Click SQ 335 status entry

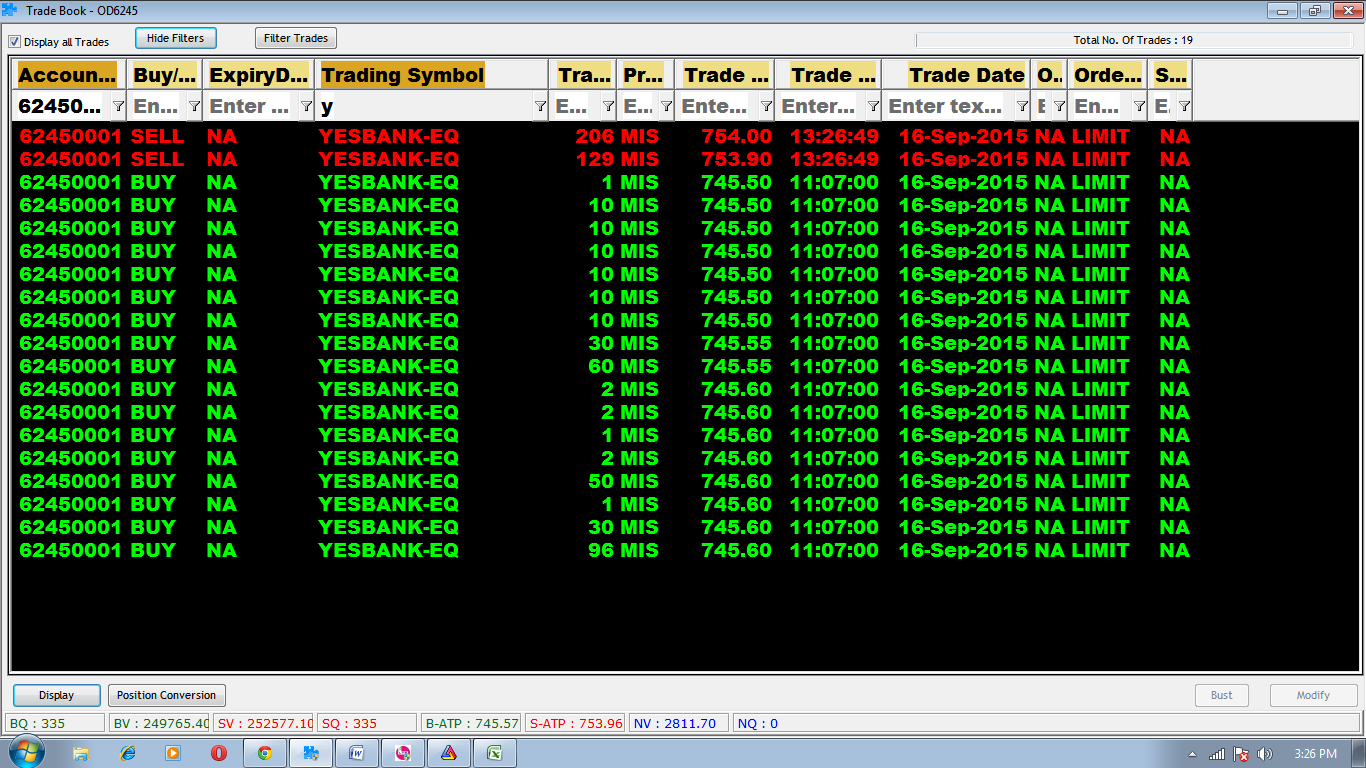coord(367,723)
